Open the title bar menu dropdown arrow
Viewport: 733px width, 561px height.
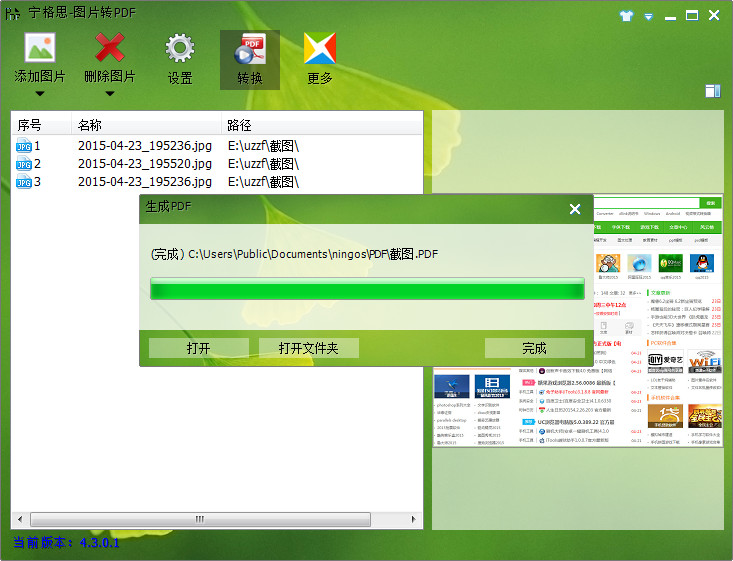point(649,16)
